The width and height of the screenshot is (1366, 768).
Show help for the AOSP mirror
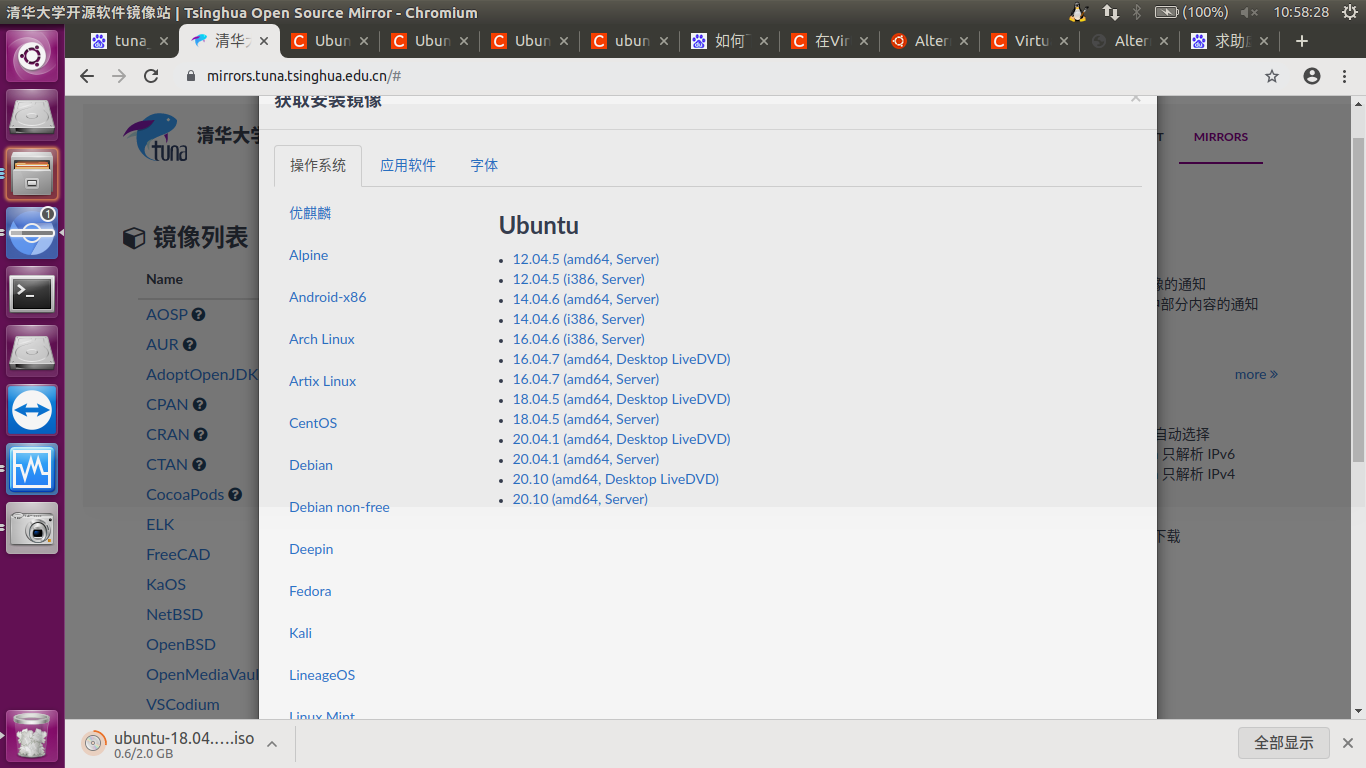click(x=199, y=314)
